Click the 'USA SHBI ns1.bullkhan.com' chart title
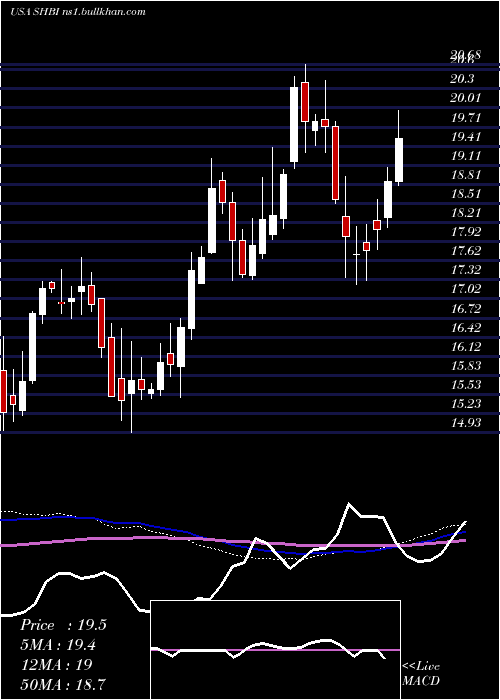This screenshot has width=500, height=700. [78, 12]
